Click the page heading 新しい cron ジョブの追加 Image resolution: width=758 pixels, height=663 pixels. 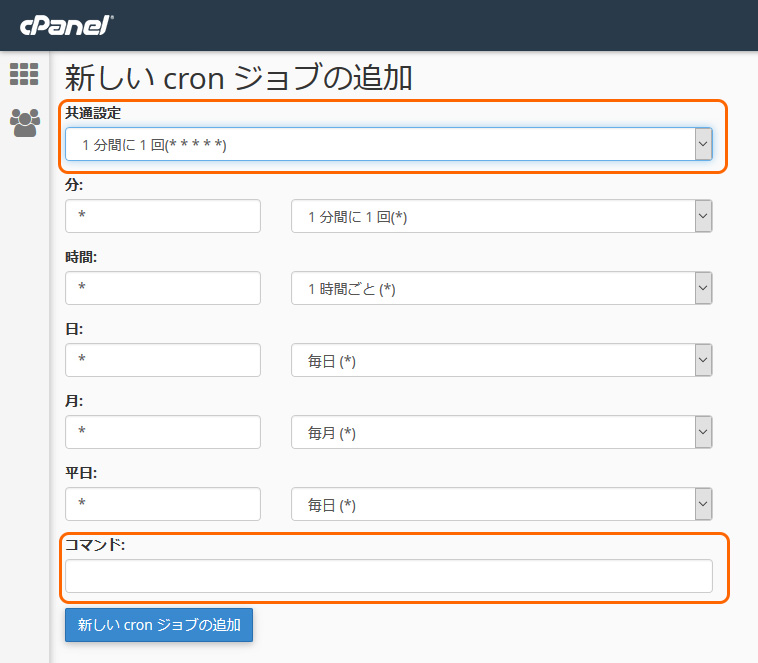tap(238, 78)
